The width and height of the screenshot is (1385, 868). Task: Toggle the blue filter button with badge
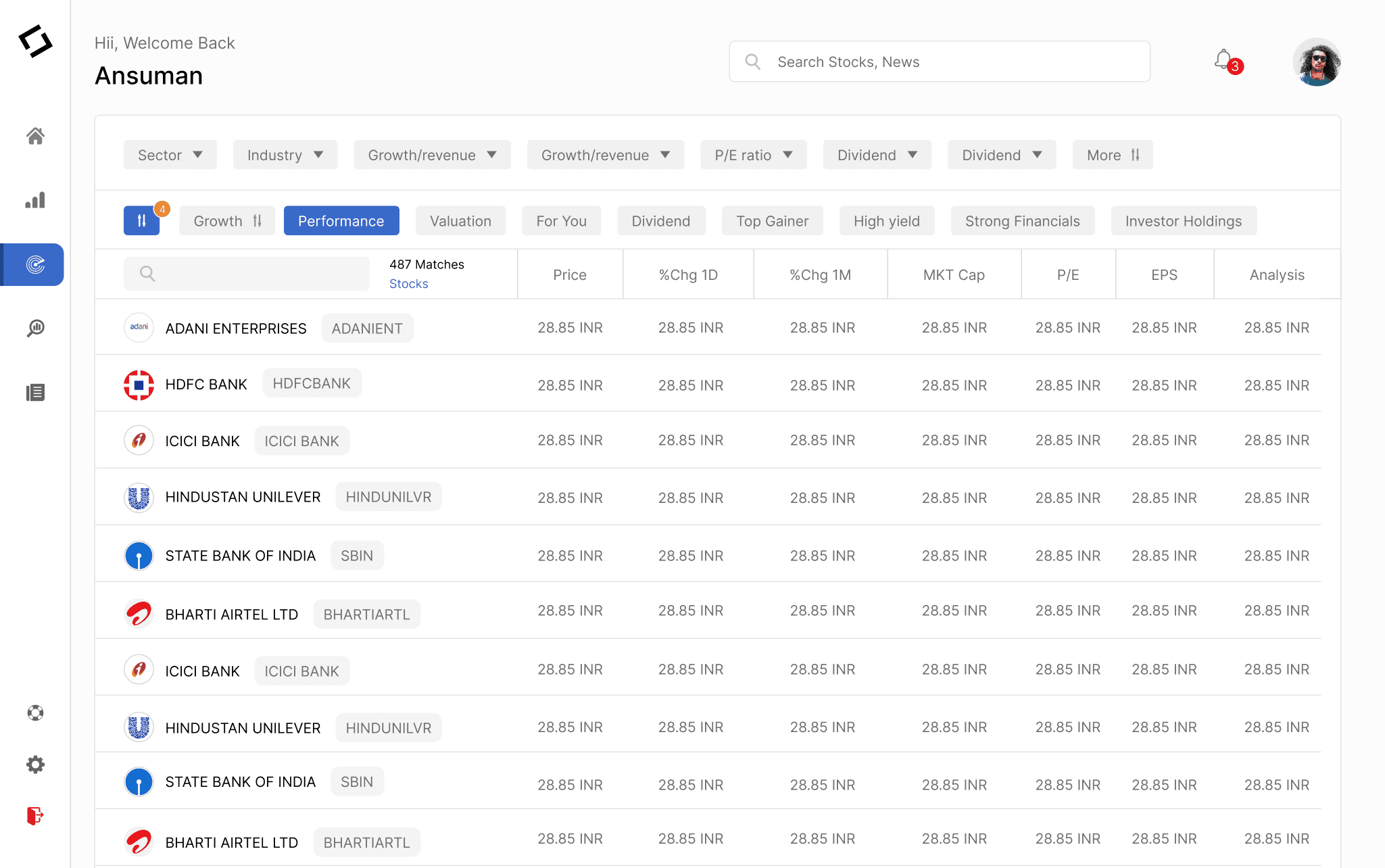(141, 221)
